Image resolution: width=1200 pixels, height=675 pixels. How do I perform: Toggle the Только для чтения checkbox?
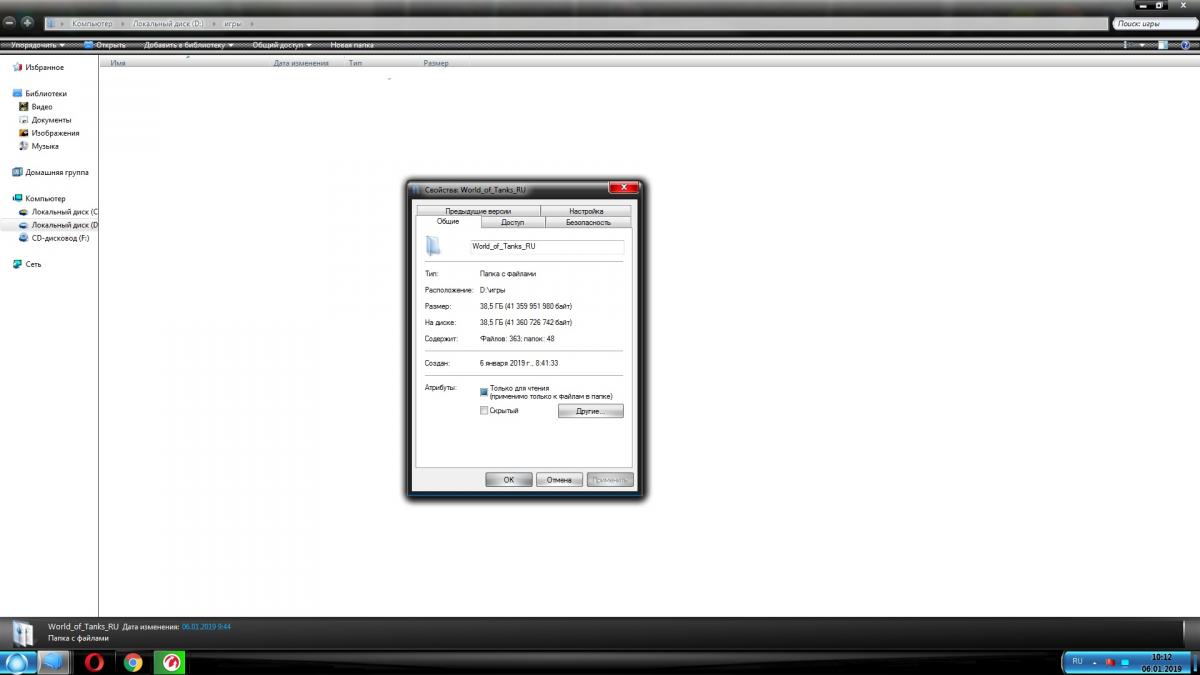pos(484,392)
